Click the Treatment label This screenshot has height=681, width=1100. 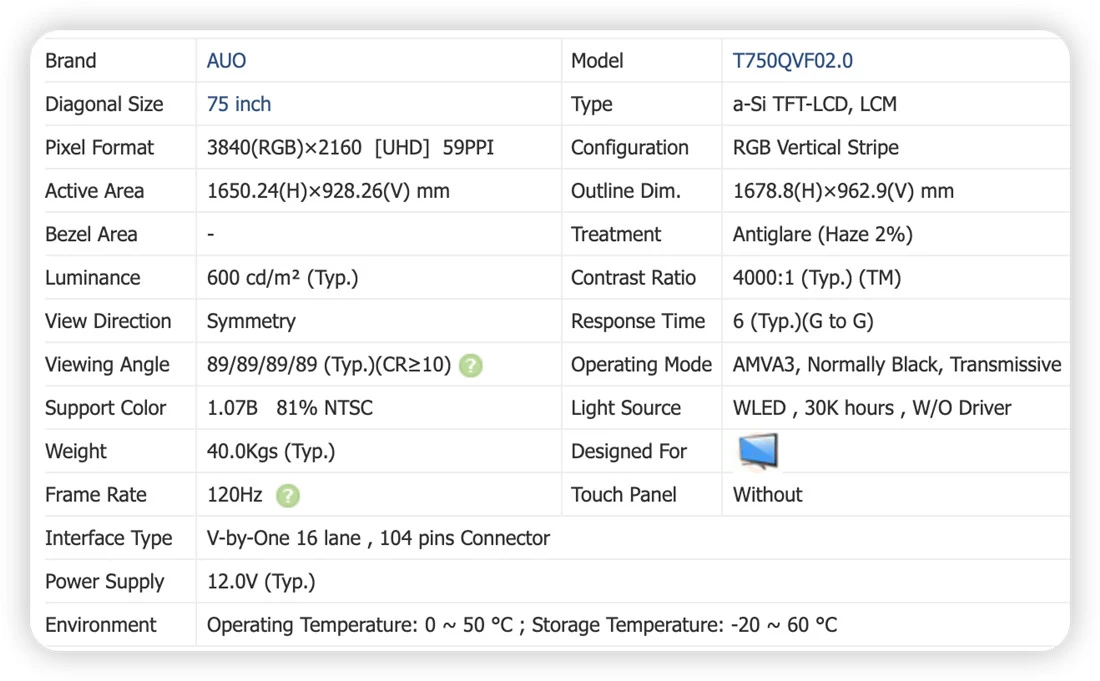tap(616, 235)
